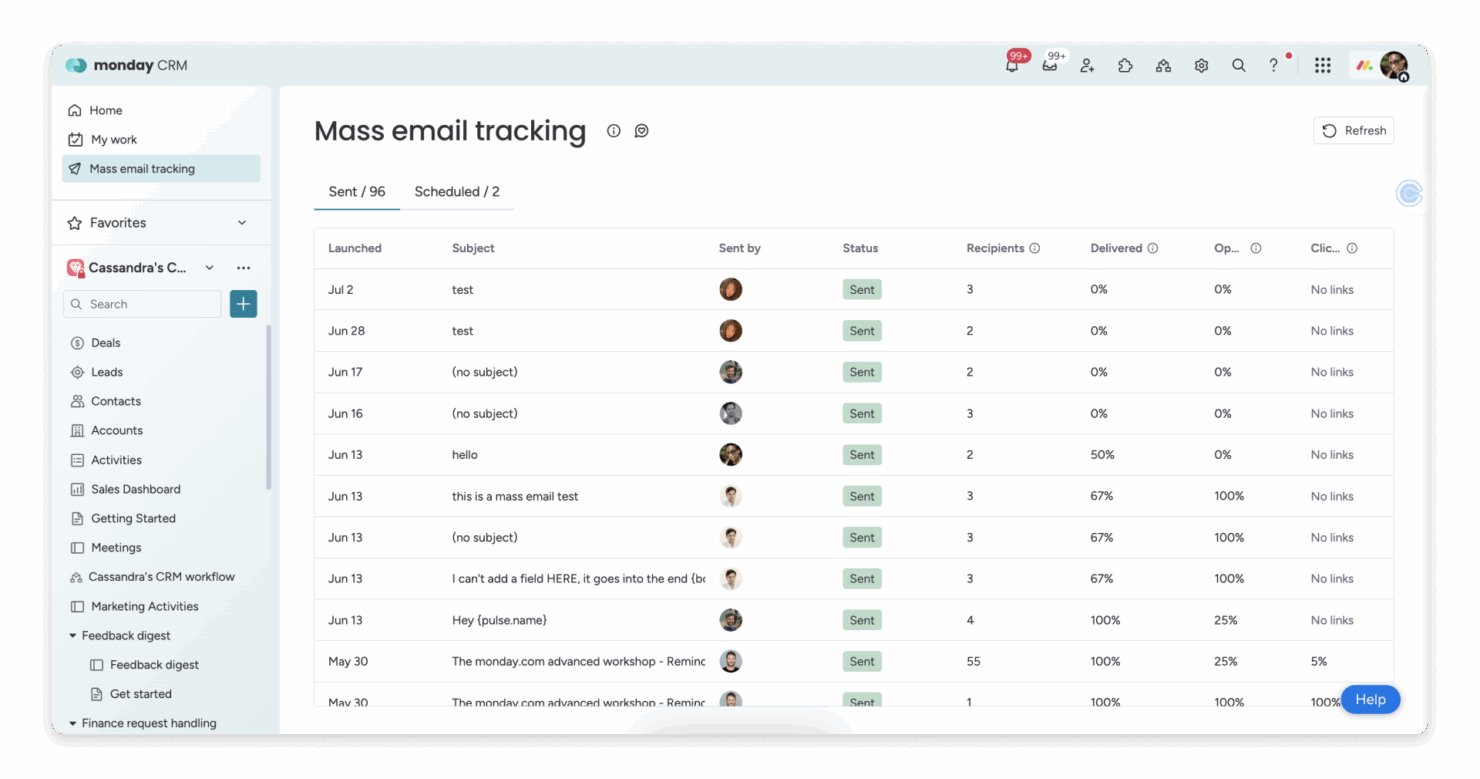Open the notifications bell
The width and height of the screenshot is (1480, 779).
(x=1012, y=65)
